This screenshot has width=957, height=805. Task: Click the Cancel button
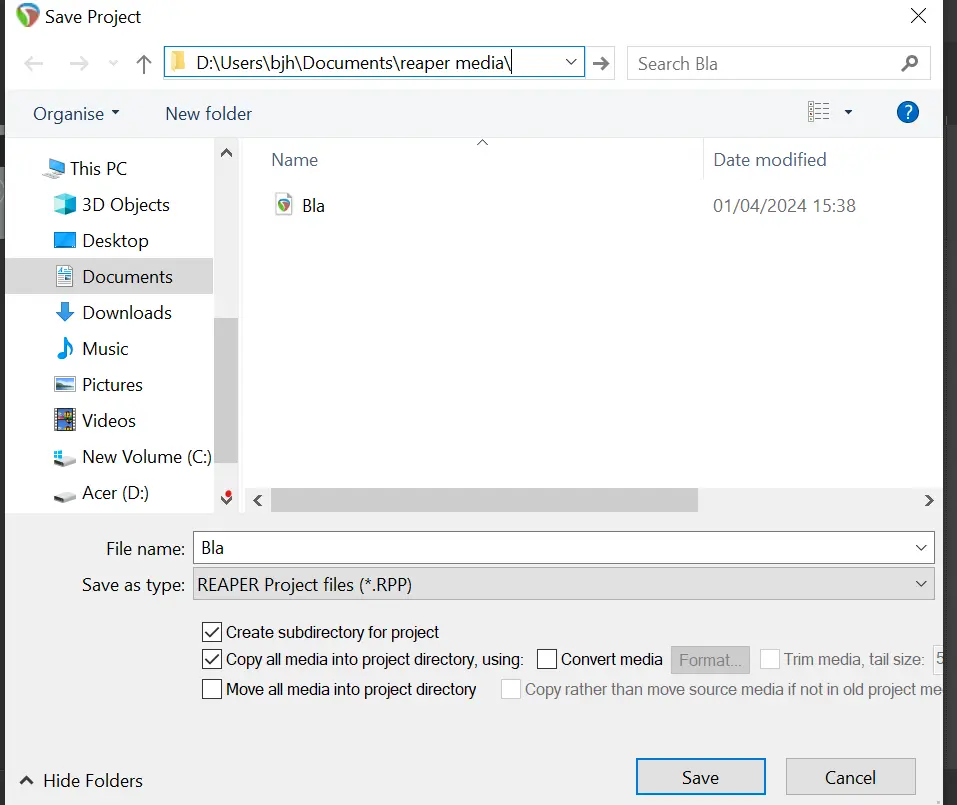(x=850, y=777)
